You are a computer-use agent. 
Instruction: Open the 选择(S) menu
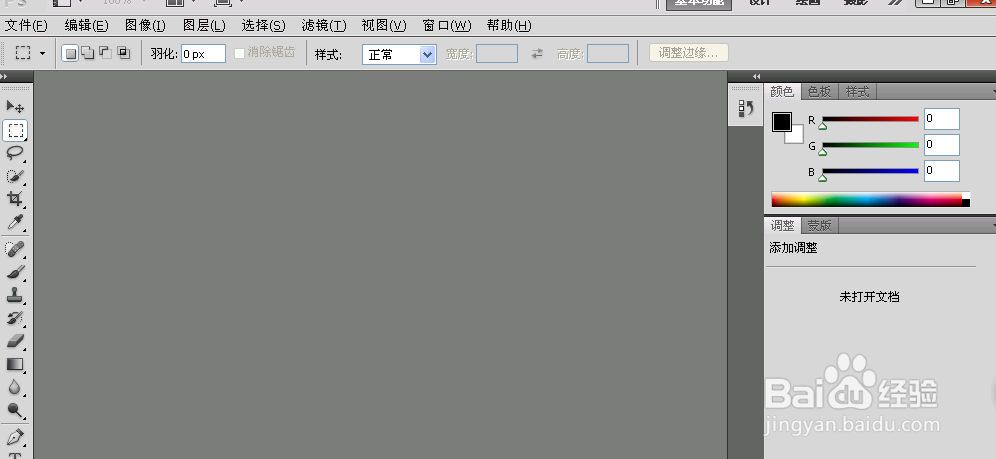tap(263, 26)
